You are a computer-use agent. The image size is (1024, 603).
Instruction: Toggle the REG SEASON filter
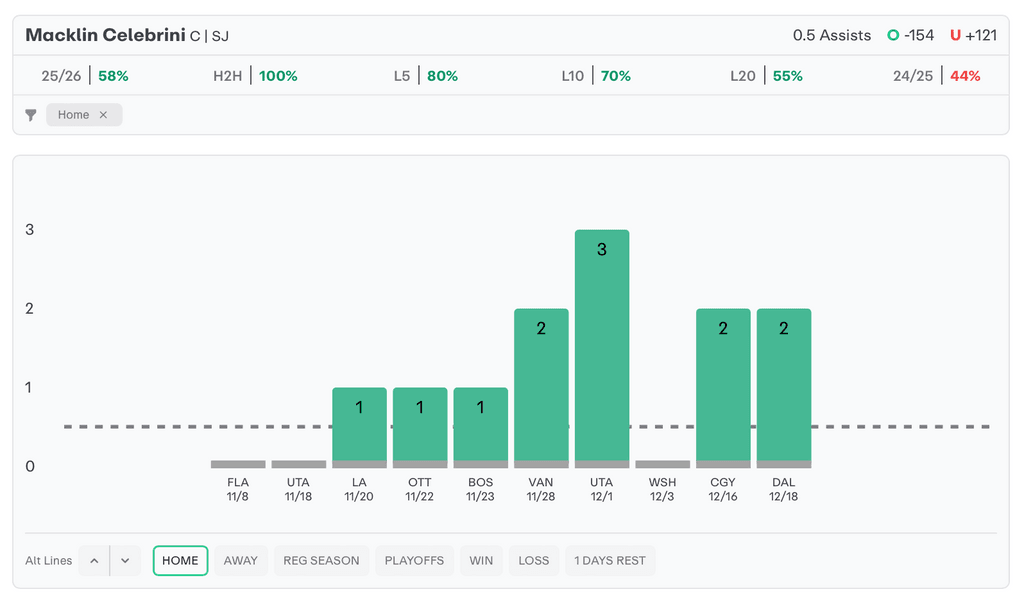[x=321, y=561]
